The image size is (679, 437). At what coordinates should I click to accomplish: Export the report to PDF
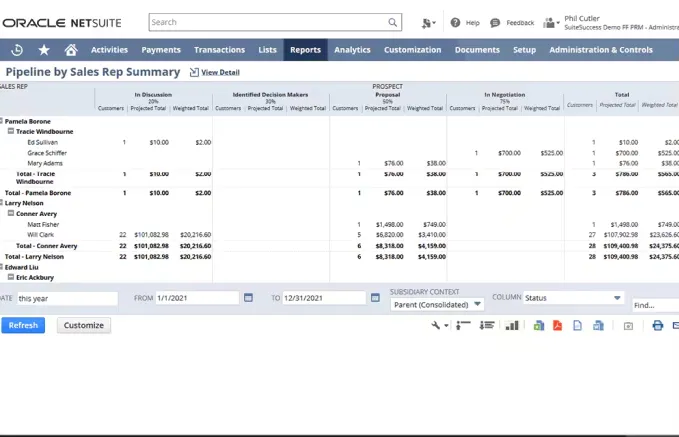tap(558, 325)
